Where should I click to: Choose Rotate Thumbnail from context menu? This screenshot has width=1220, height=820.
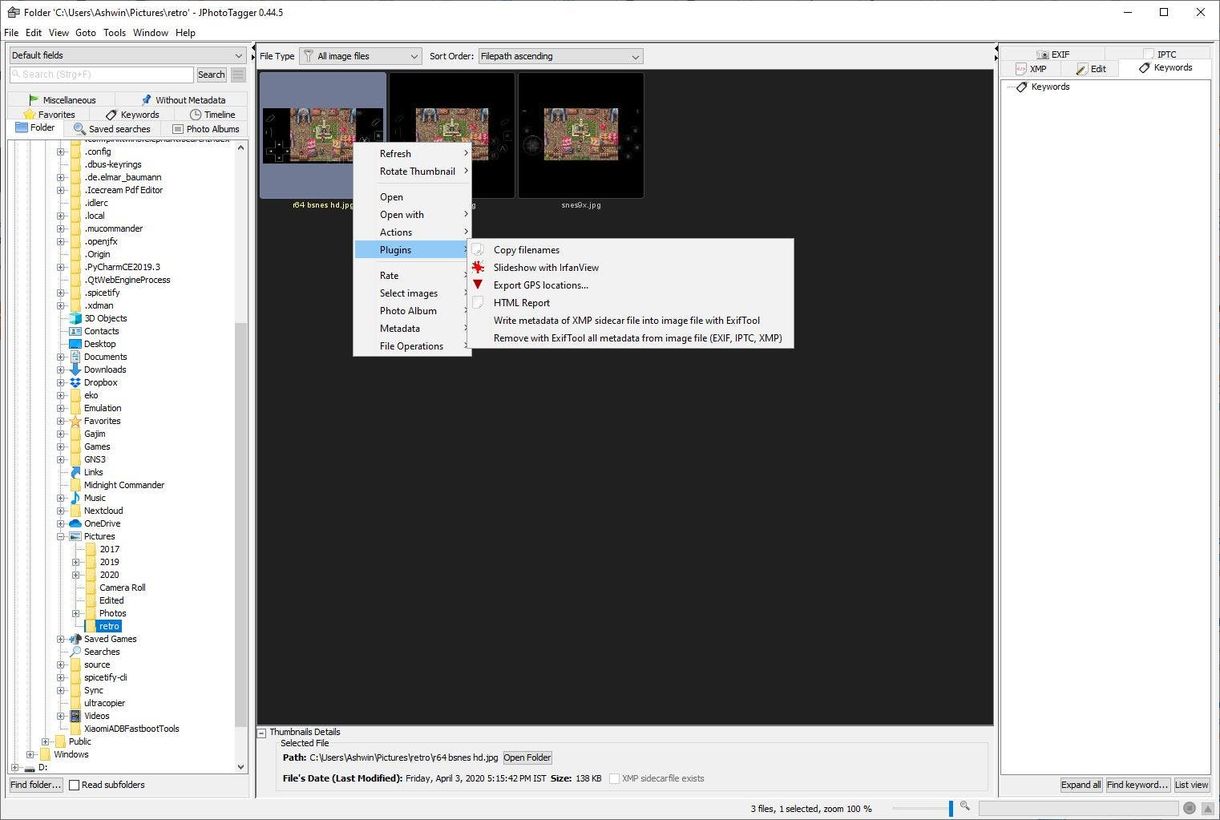click(x=412, y=172)
